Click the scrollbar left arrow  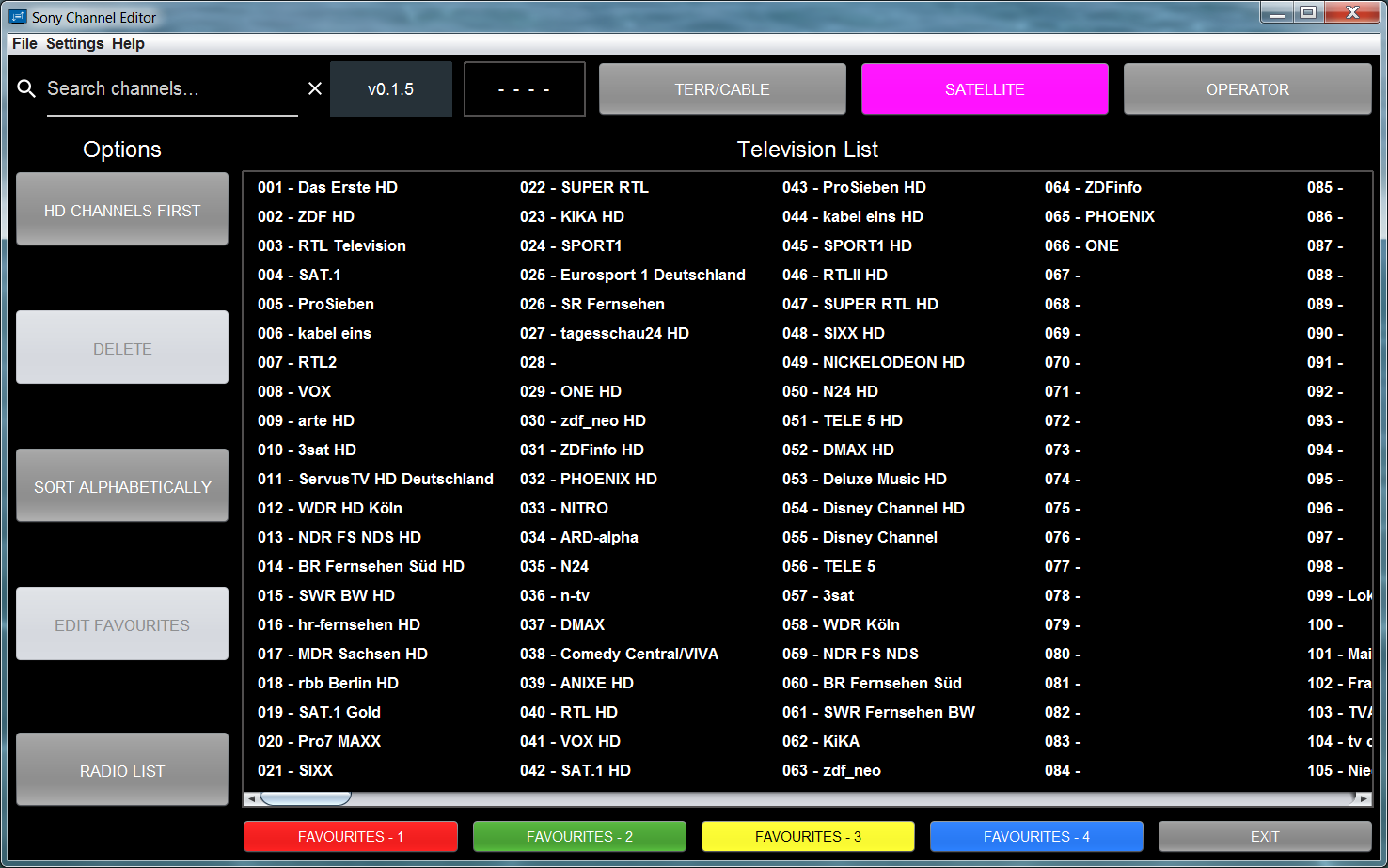pyautogui.click(x=250, y=798)
